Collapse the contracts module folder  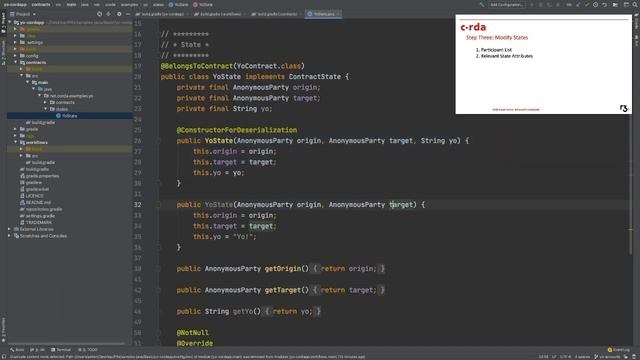pos(16,62)
